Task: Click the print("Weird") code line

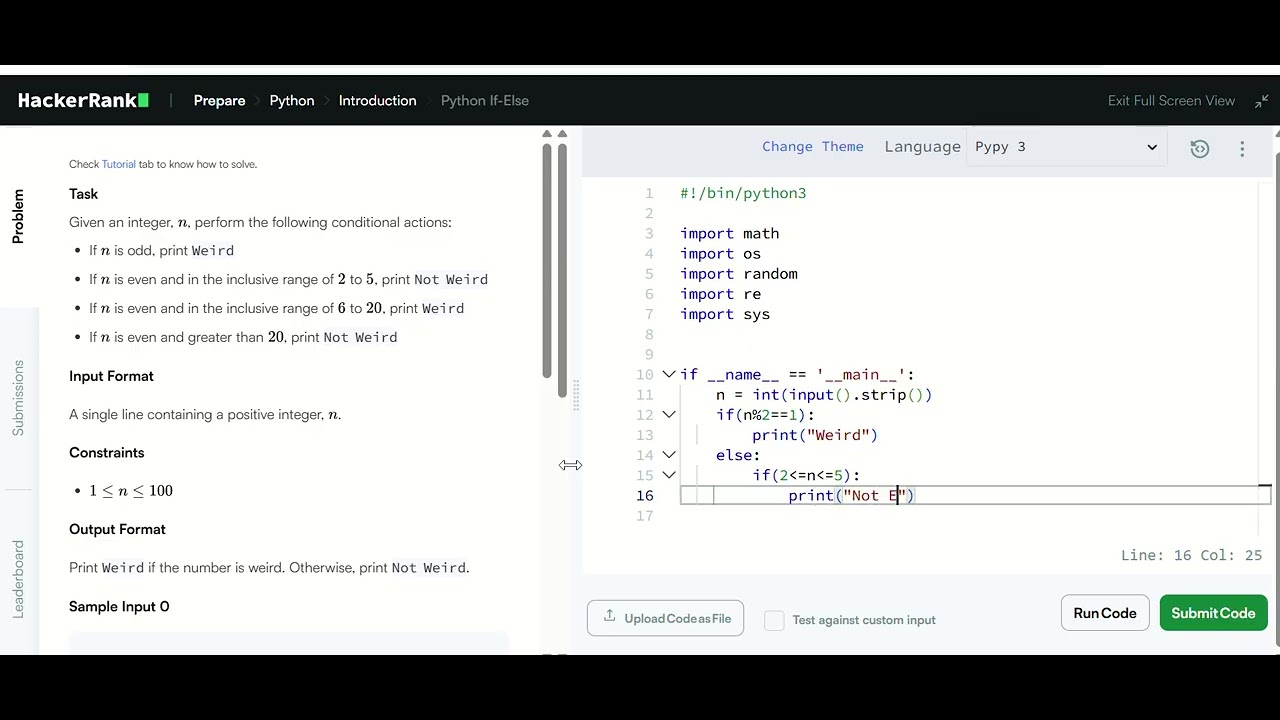Action: 815,435
